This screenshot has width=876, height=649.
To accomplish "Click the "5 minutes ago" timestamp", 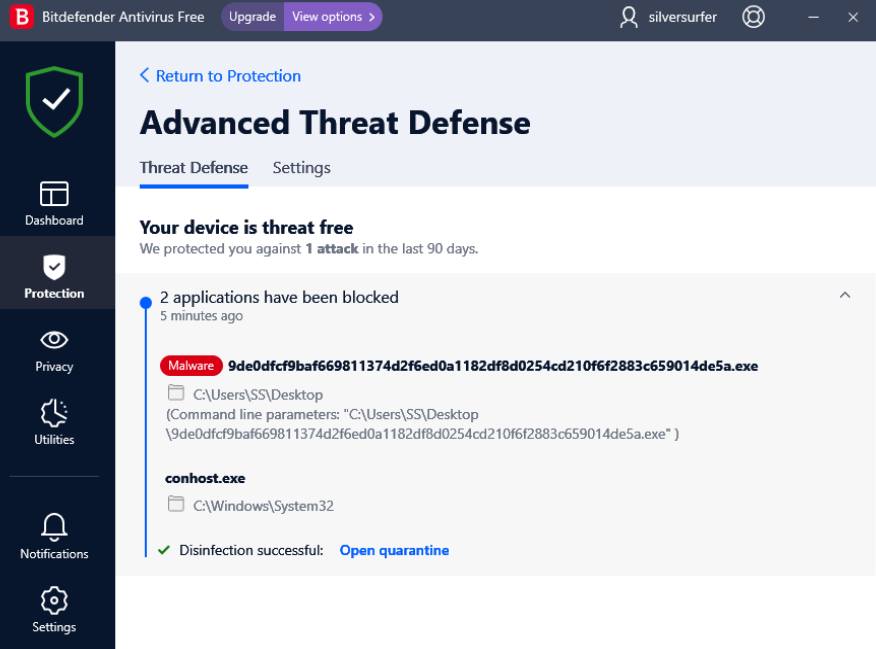I will 202,316.
